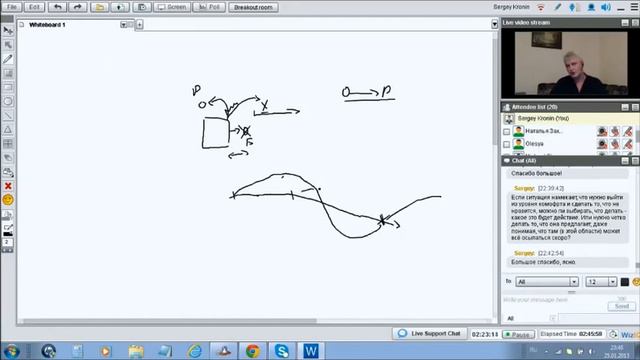This screenshot has height=360, width=640.
Task: Check the box next to Наталья attendee
Action: coord(507,132)
